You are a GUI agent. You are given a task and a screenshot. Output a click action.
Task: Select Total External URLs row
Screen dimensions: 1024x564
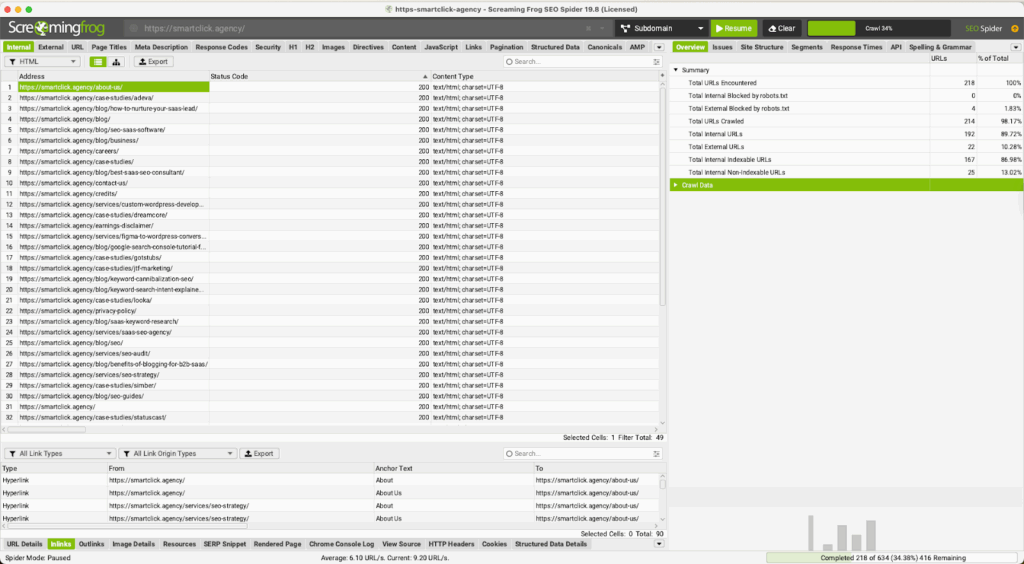click(846, 147)
